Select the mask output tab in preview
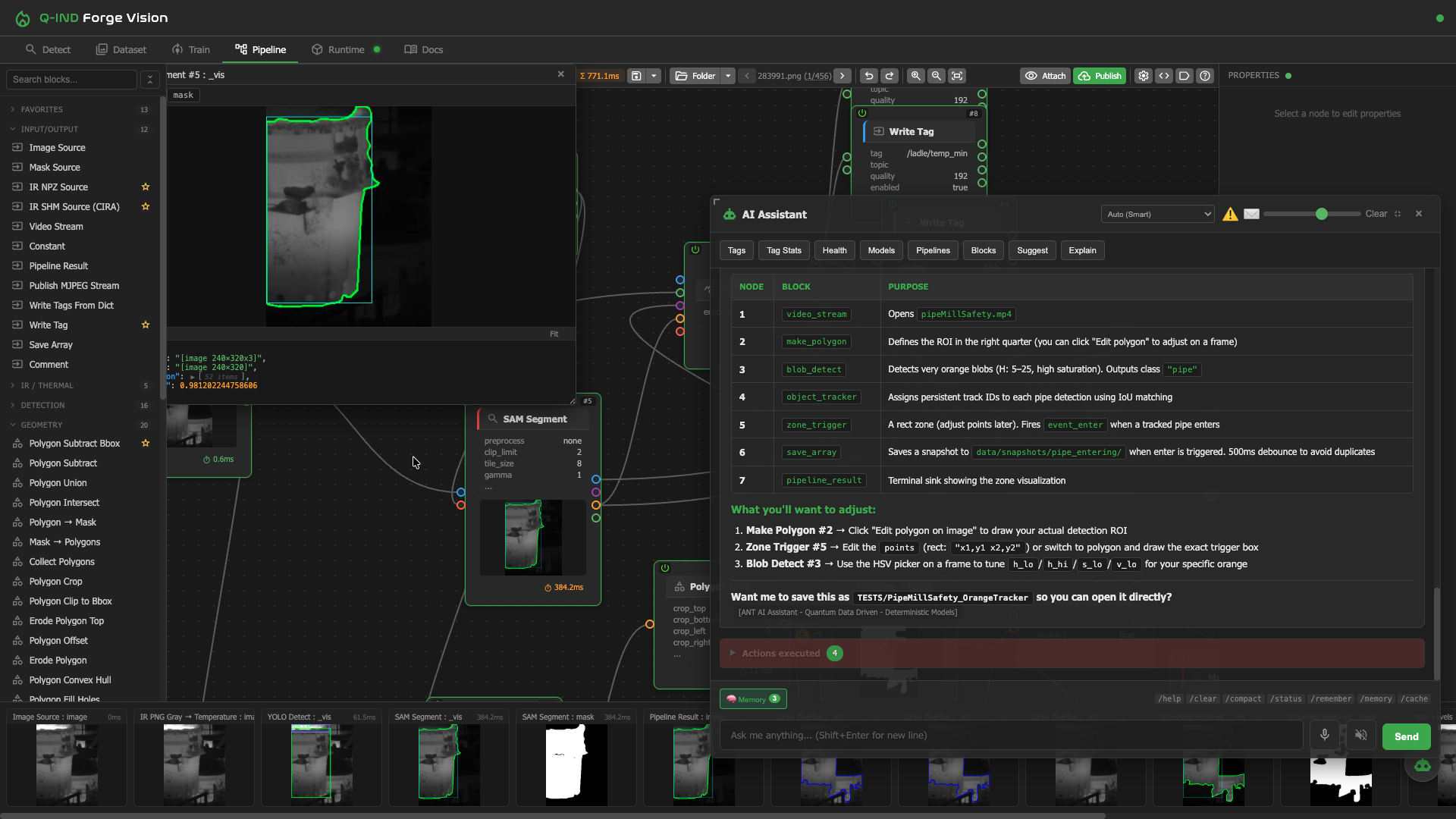The width and height of the screenshot is (1456, 819). [184, 96]
